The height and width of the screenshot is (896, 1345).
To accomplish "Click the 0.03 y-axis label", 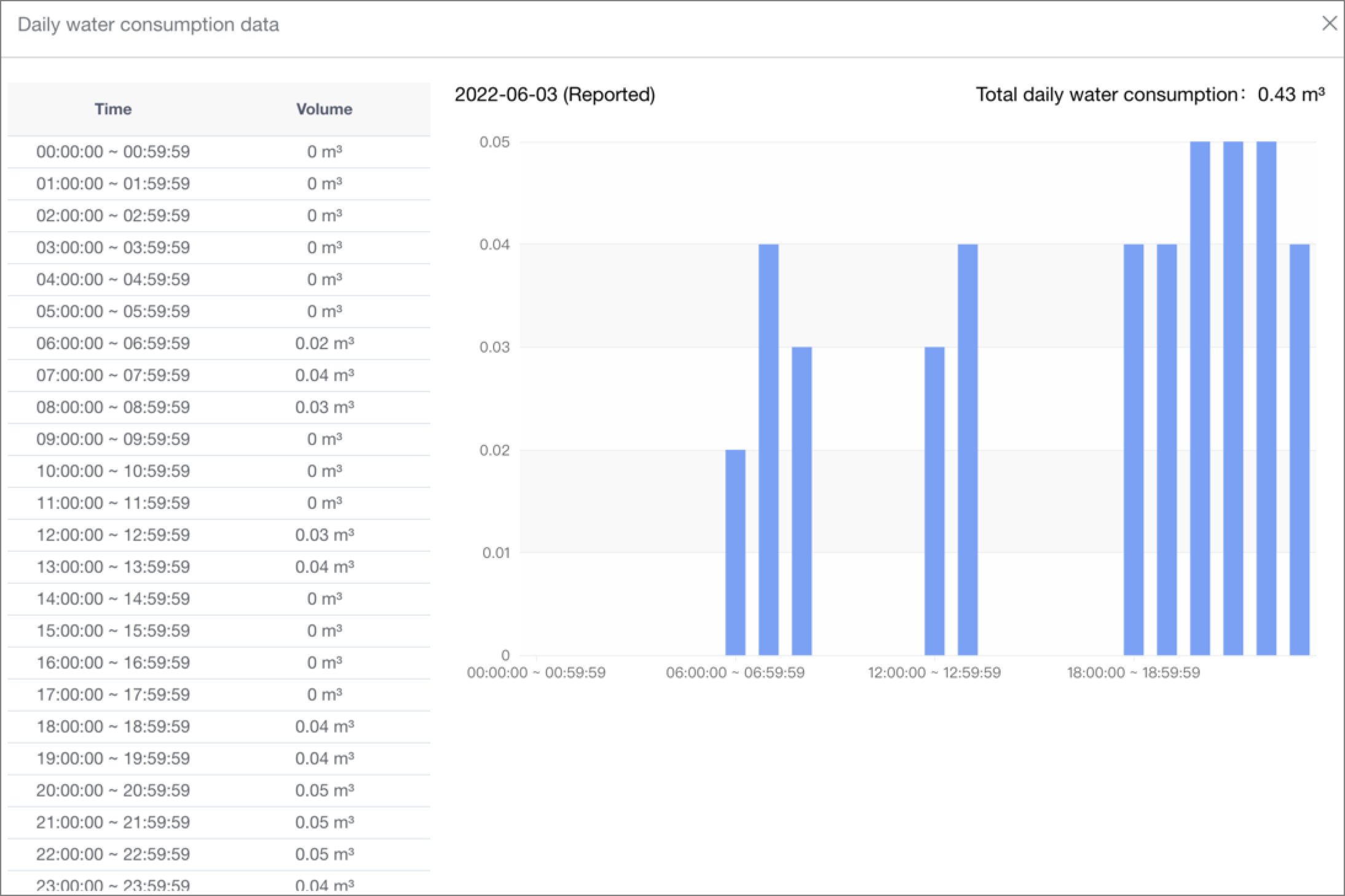I will click(495, 347).
